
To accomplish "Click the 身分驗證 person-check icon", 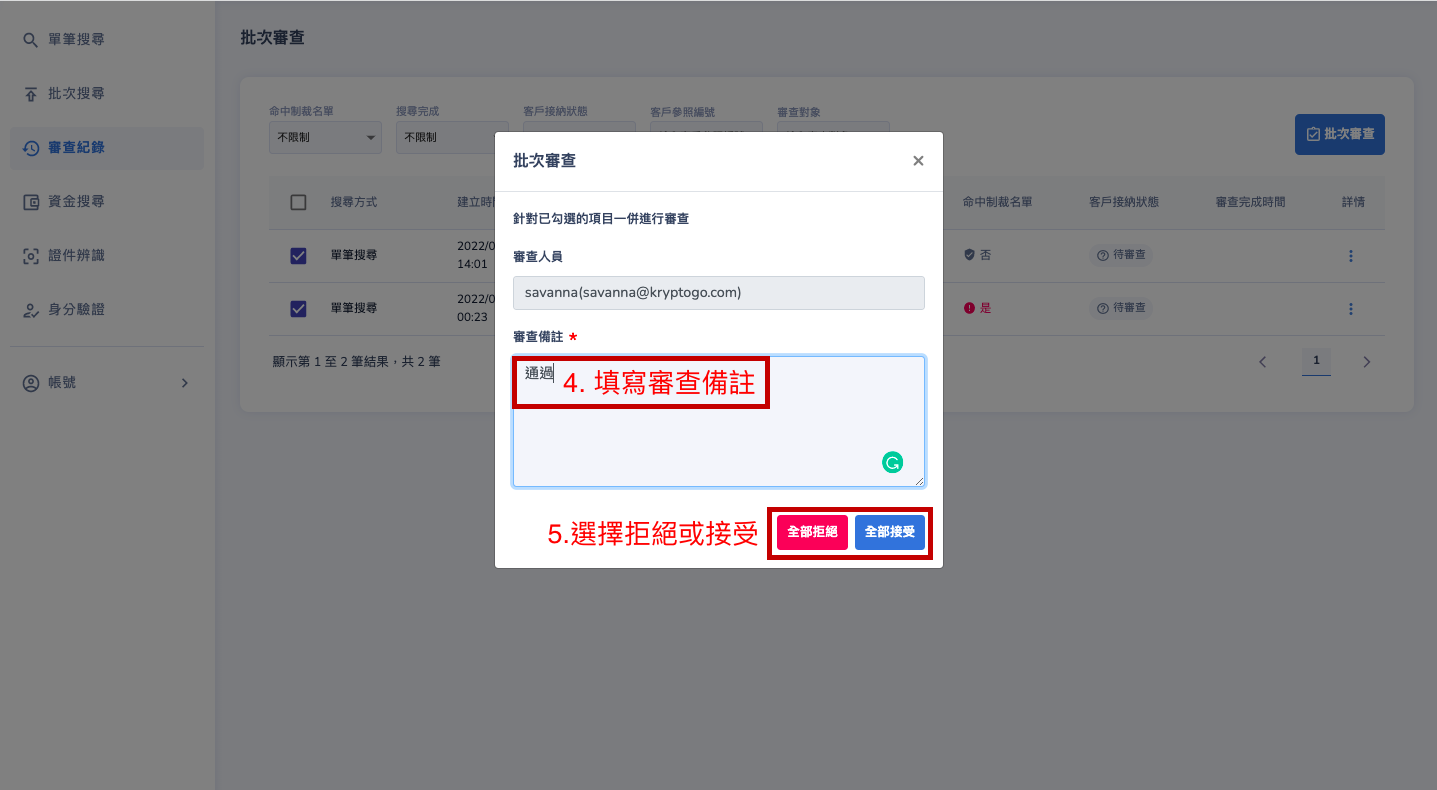I will click(x=31, y=310).
